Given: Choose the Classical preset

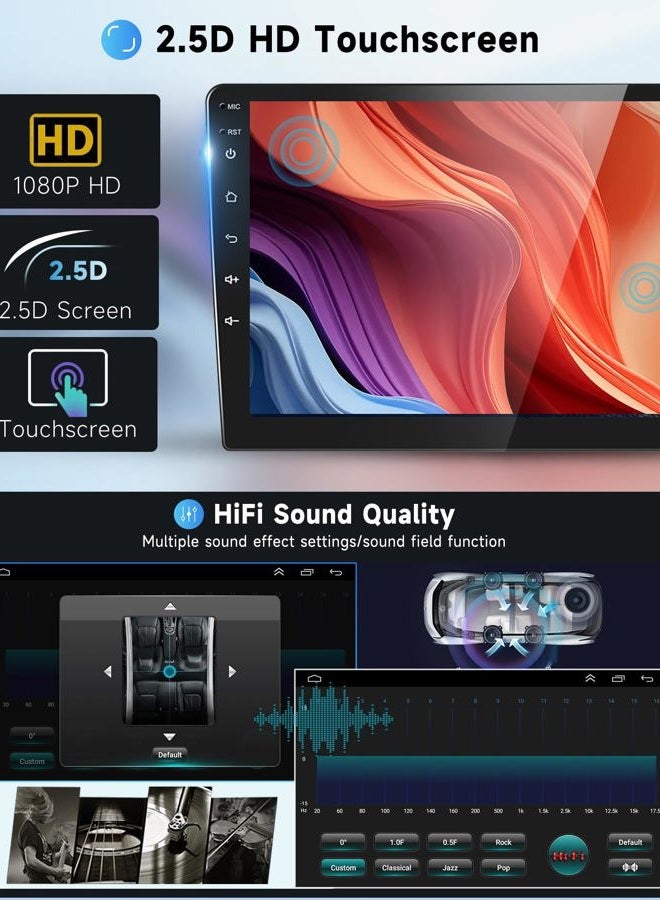Looking at the screenshot, I should point(397,867).
